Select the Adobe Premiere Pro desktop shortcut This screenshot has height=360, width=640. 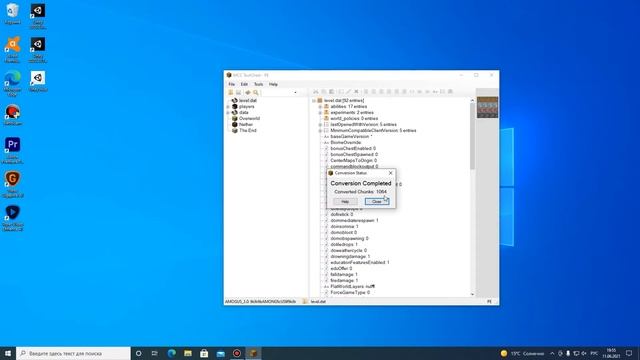pyautogui.click(x=12, y=150)
